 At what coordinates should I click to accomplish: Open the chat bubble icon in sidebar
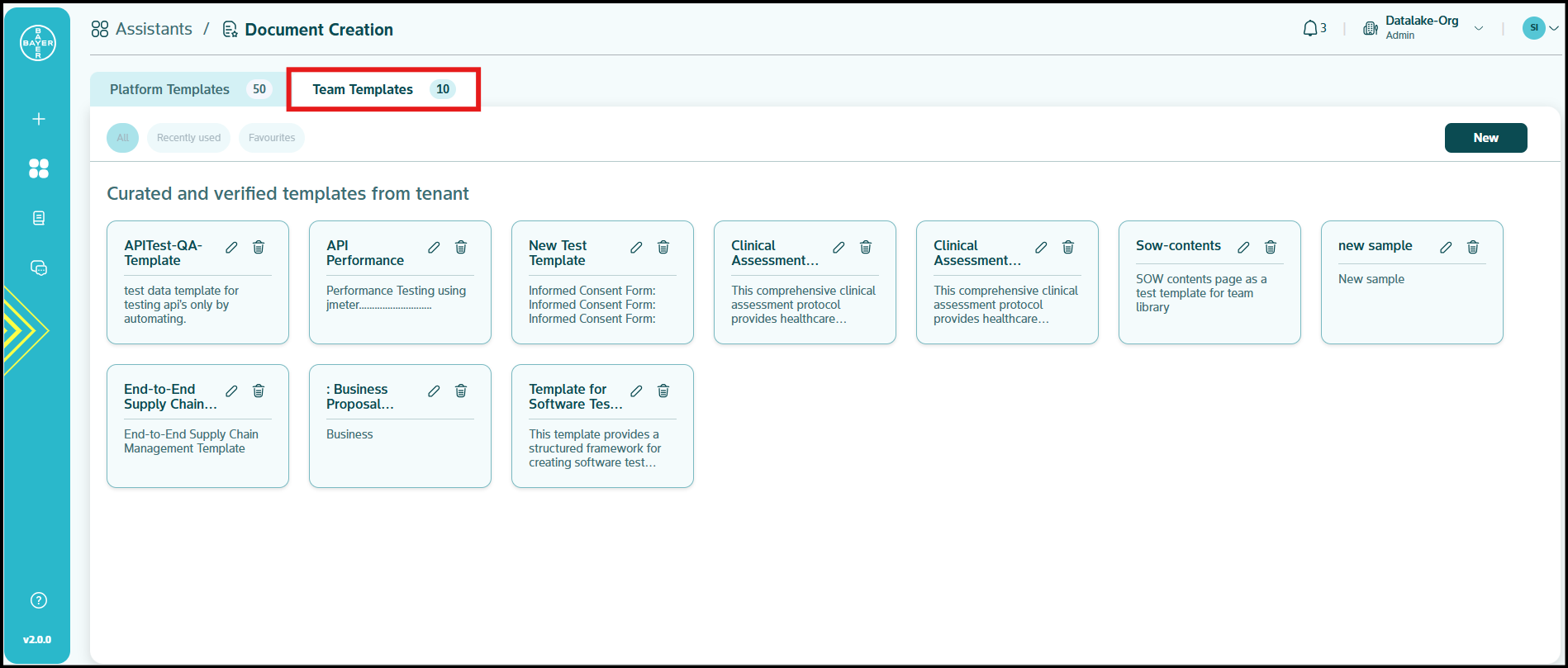[39, 268]
